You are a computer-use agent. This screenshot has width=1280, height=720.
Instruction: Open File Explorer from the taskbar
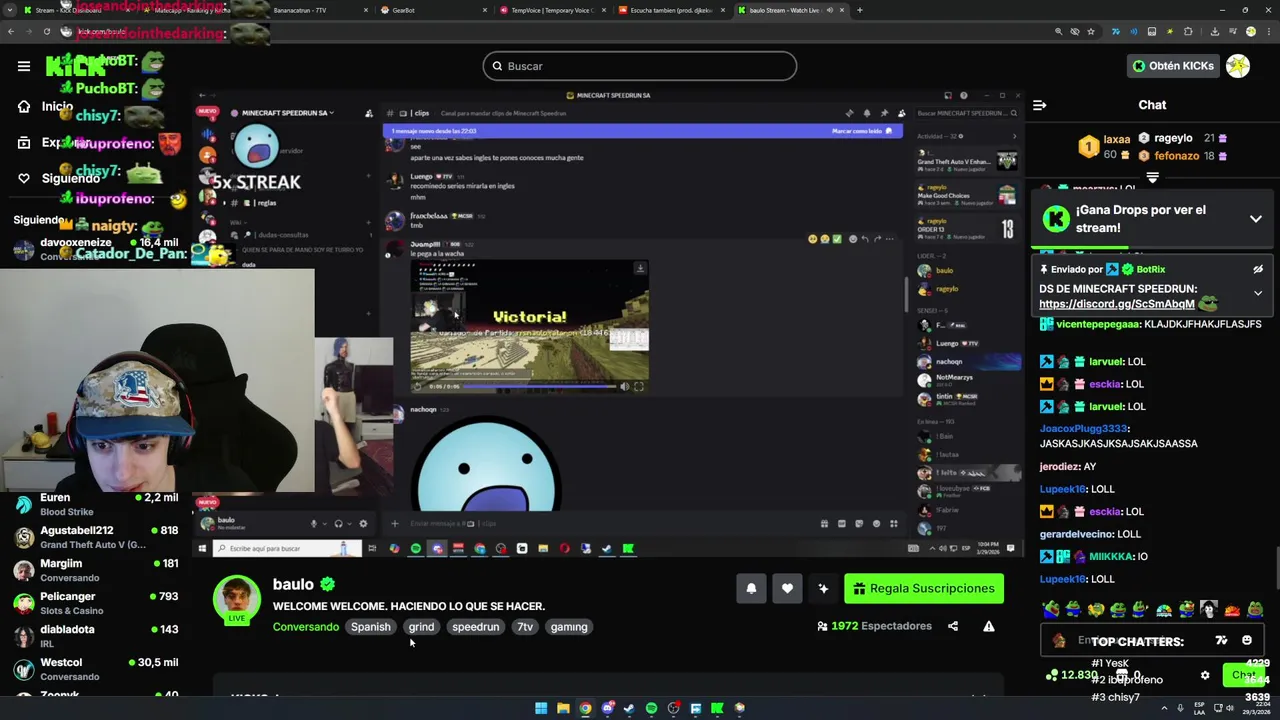pyautogui.click(x=563, y=708)
